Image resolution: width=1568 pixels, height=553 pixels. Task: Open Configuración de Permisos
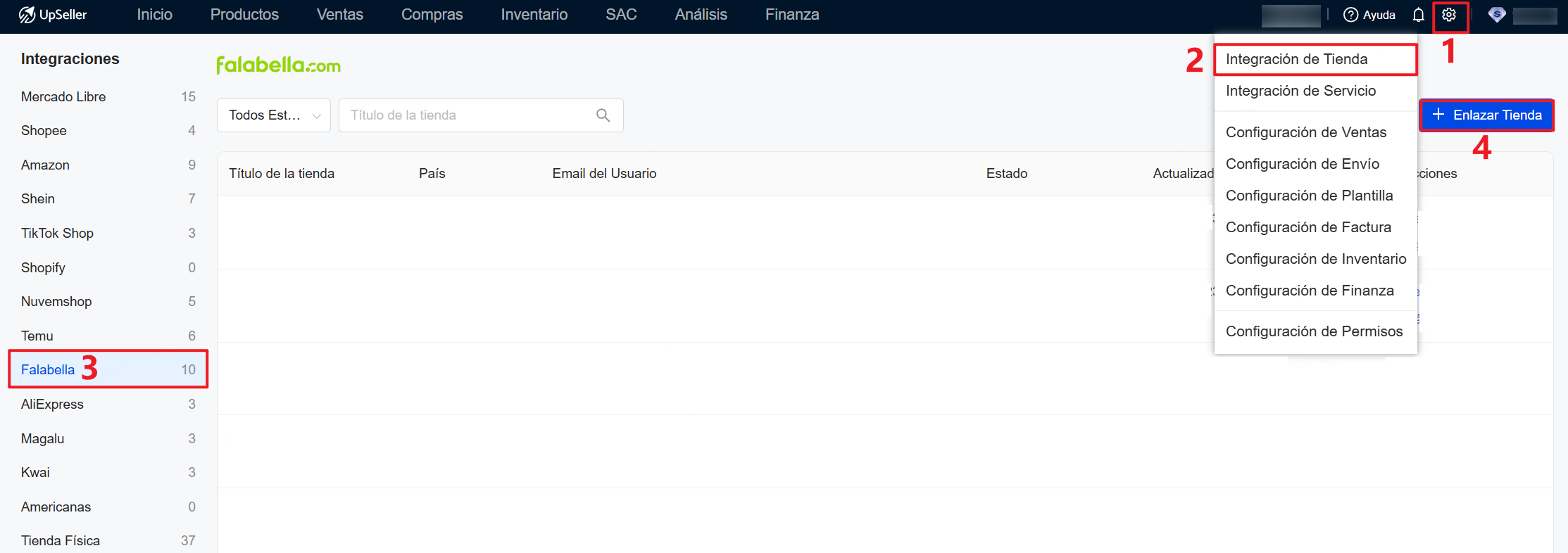coord(1314,331)
